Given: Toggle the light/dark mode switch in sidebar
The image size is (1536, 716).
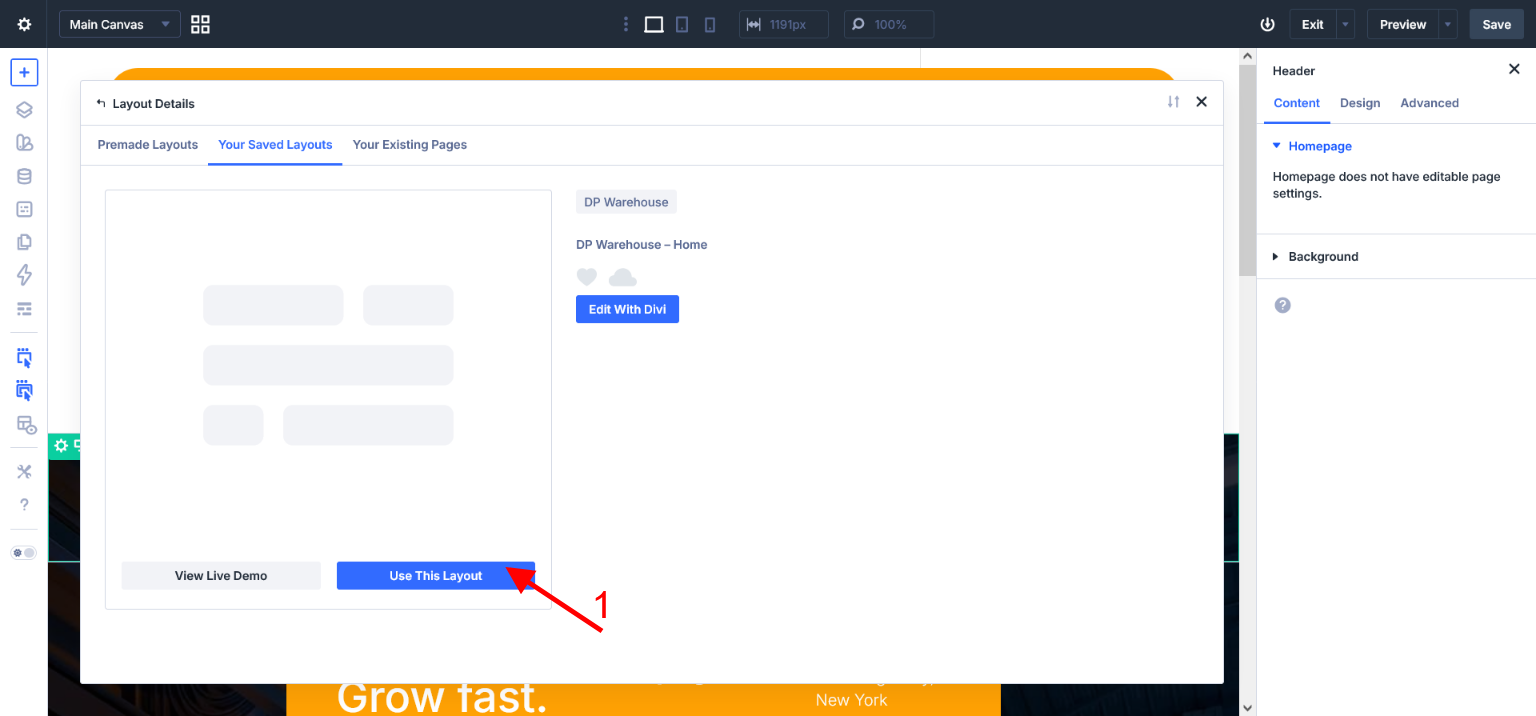Looking at the screenshot, I should point(24,552).
